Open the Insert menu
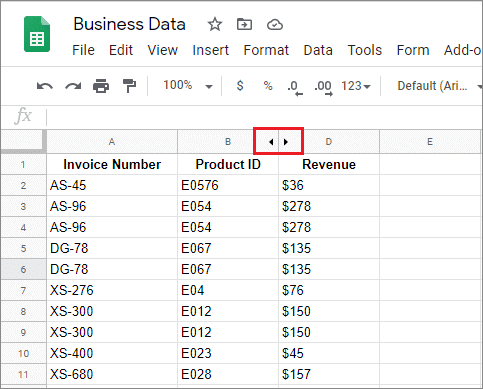 pyautogui.click(x=211, y=50)
